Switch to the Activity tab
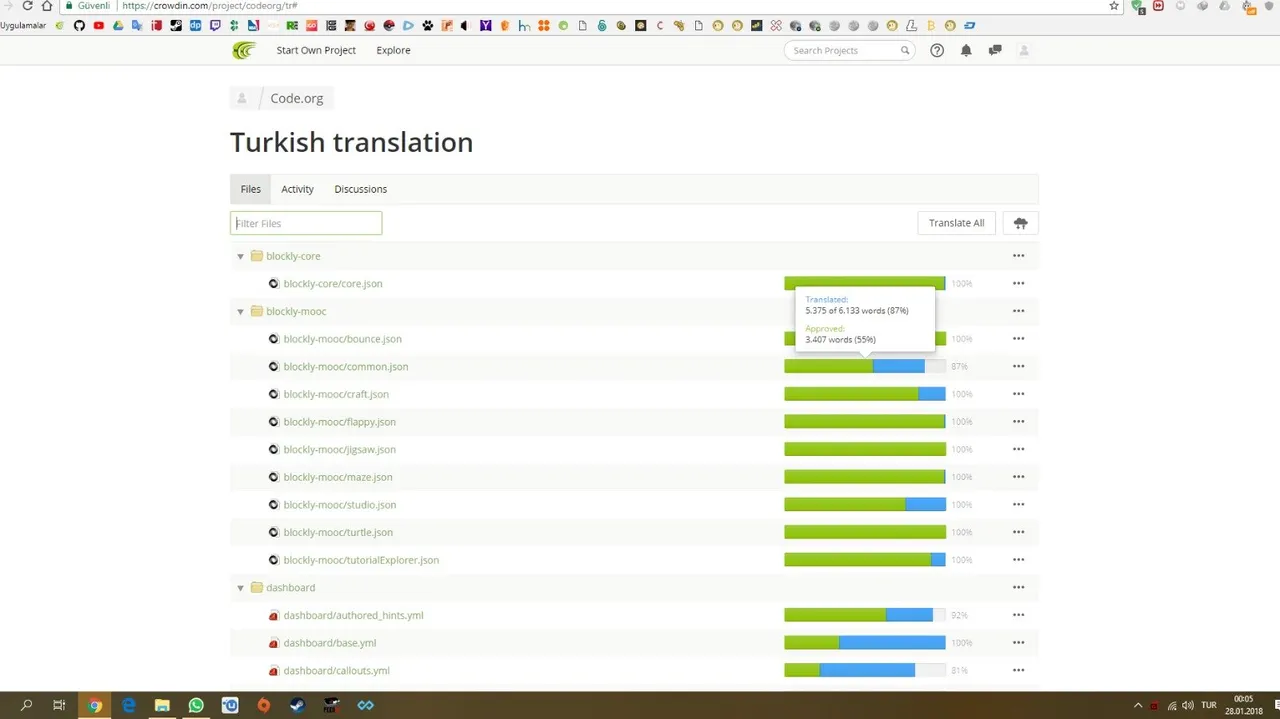 tap(297, 189)
